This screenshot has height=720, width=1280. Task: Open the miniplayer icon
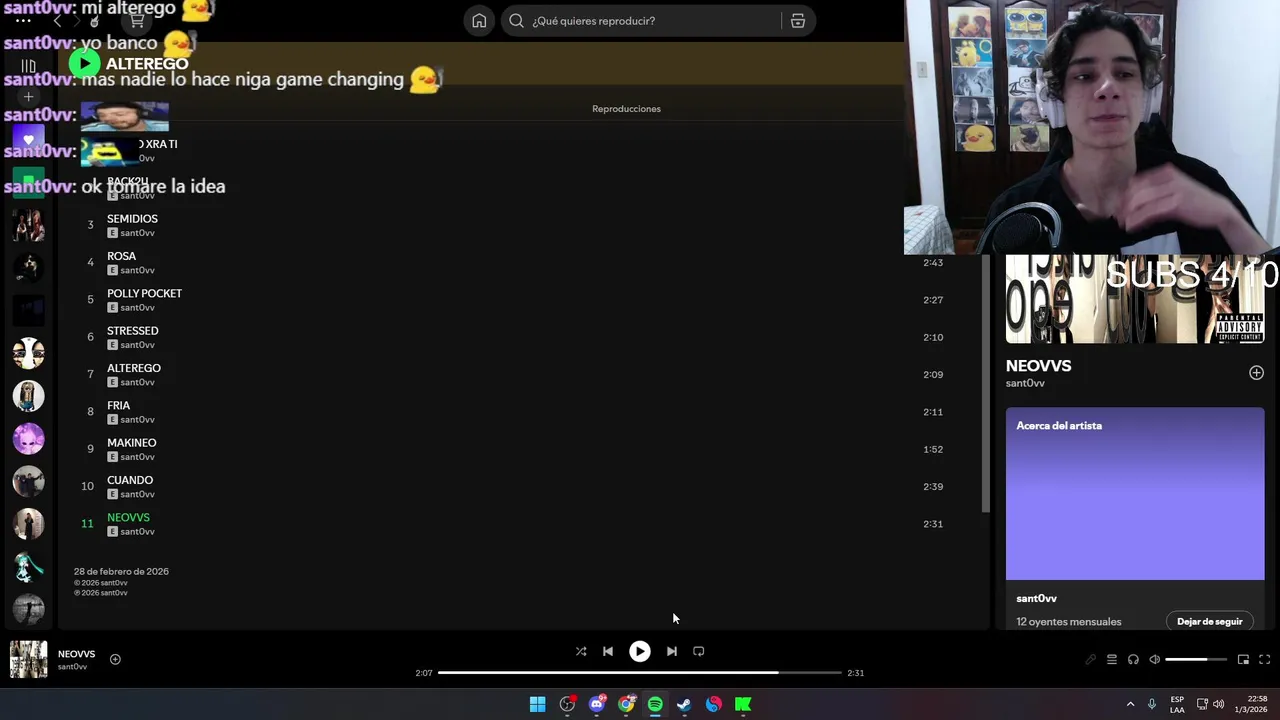point(1243,659)
